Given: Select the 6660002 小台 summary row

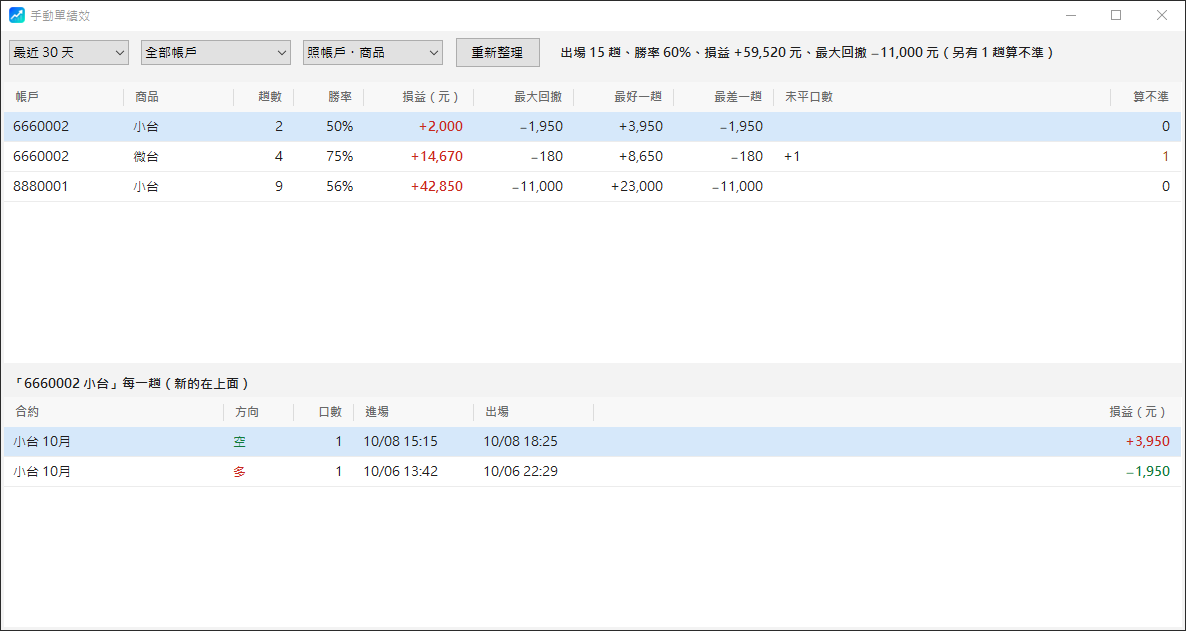Looking at the screenshot, I should click(x=592, y=127).
